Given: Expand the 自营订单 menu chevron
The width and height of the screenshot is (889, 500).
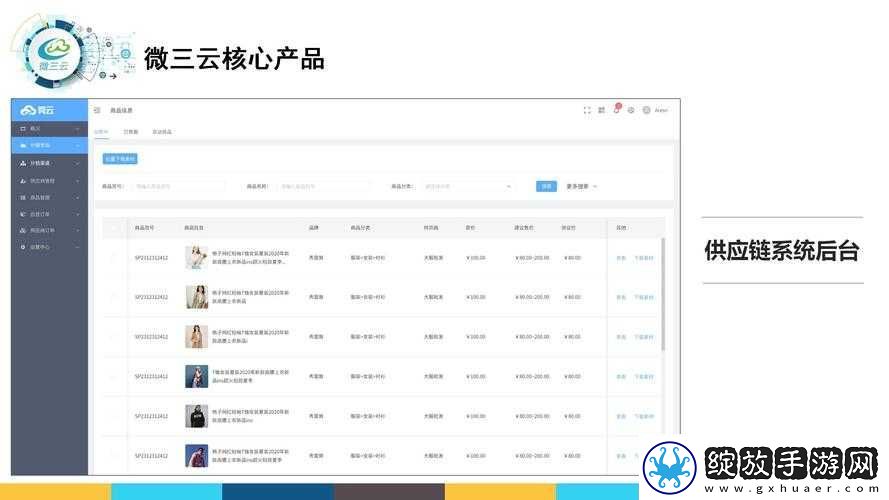Looking at the screenshot, I should click(77, 214).
